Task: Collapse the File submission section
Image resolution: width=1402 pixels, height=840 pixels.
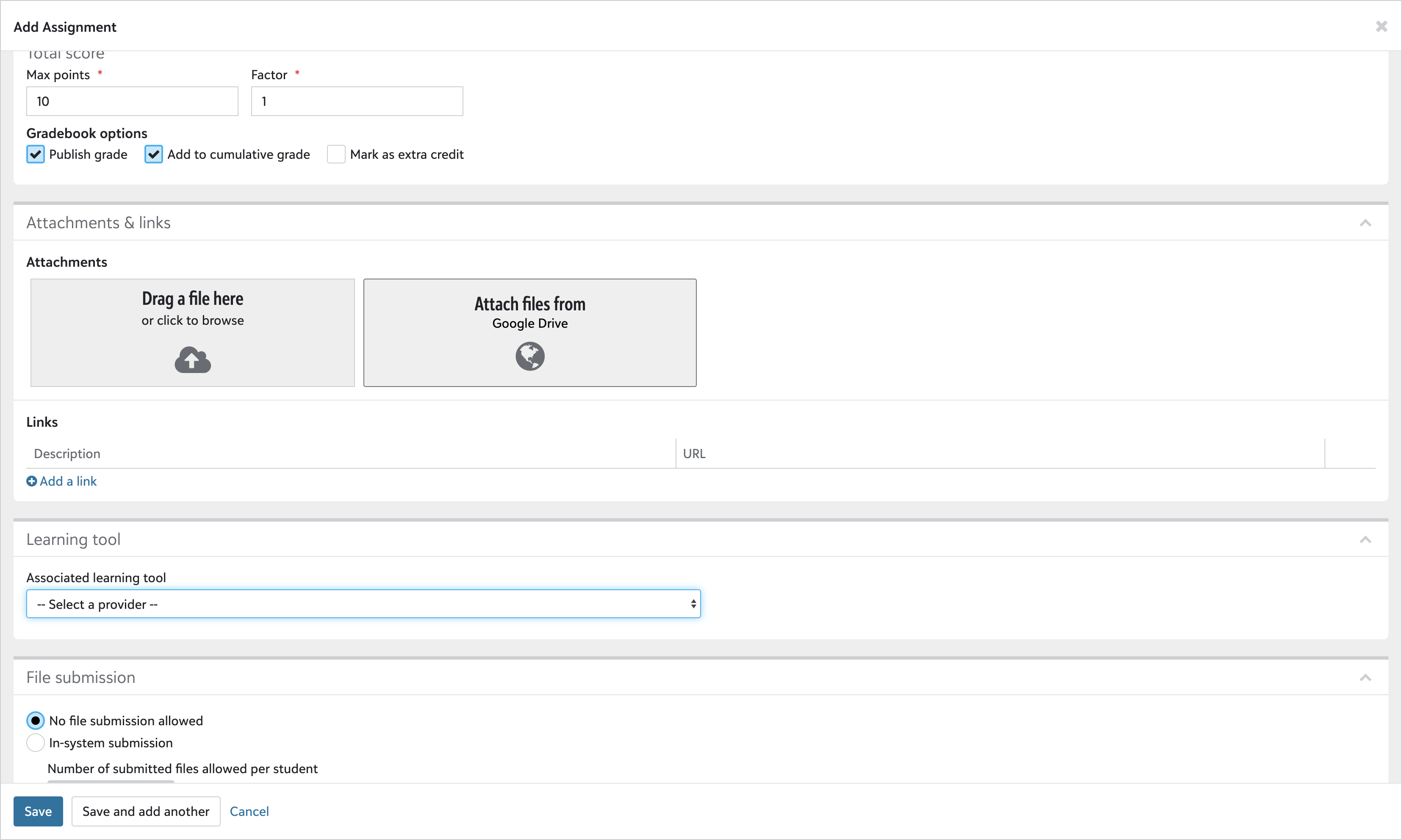Action: point(1365,677)
